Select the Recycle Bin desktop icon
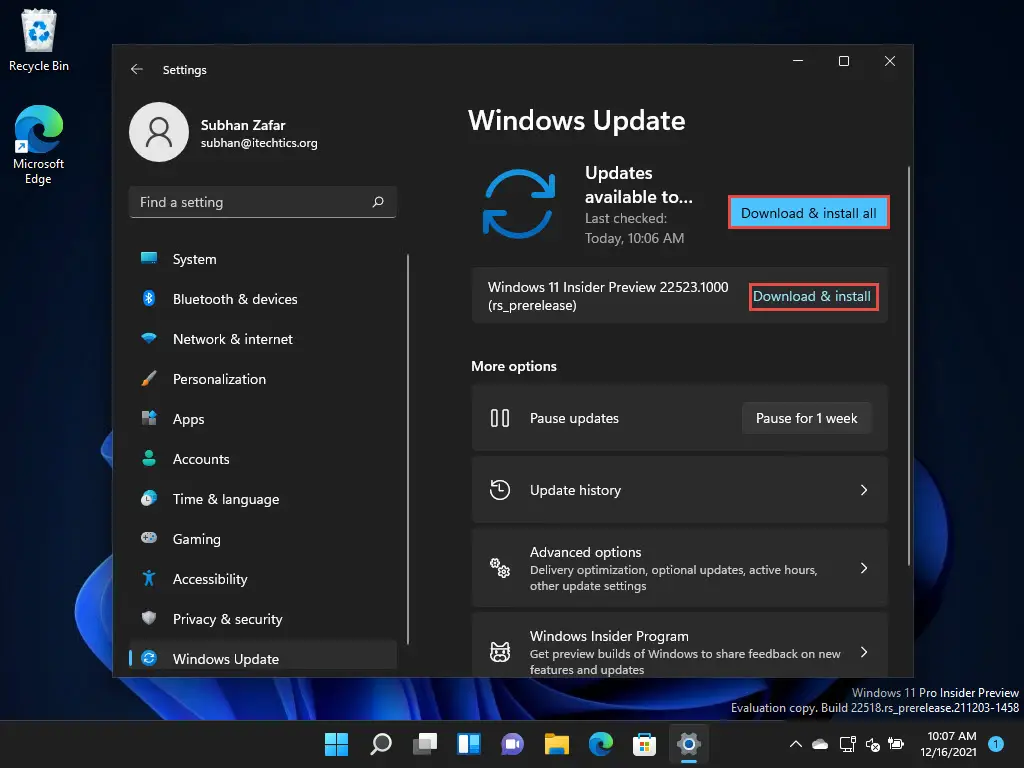This screenshot has width=1024, height=768. click(x=39, y=40)
